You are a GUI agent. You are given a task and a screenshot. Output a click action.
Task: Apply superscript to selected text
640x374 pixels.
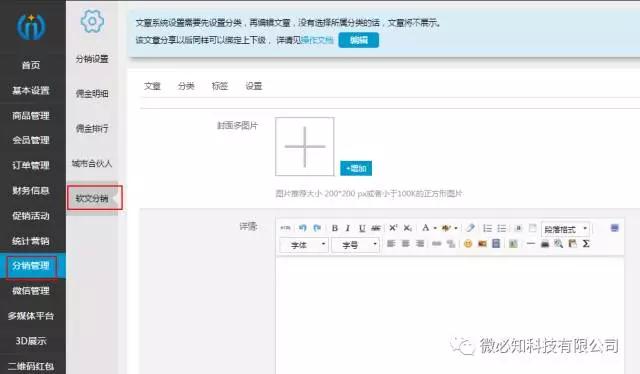pos(393,228)
